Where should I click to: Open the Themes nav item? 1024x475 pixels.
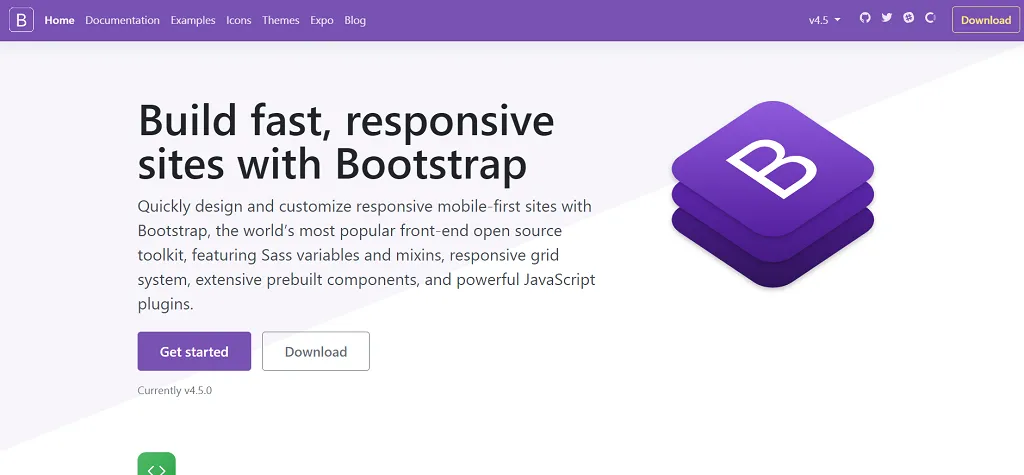pos(281,20)
